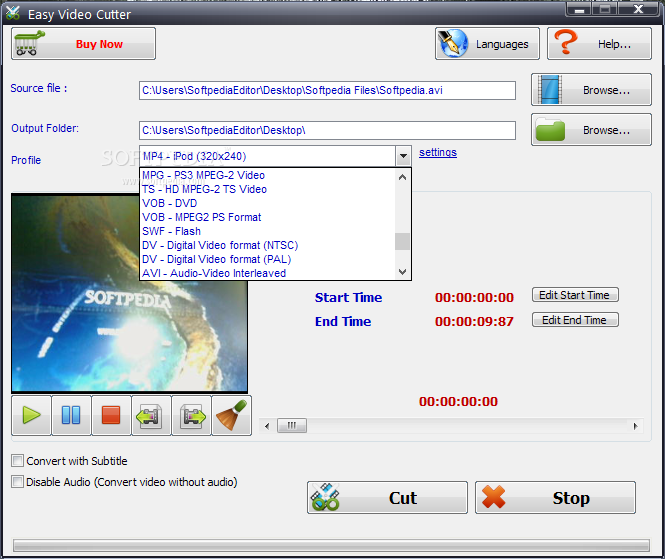Open the Help question mark button
Screen dimensions: 665x559
(x=599, y=44)
